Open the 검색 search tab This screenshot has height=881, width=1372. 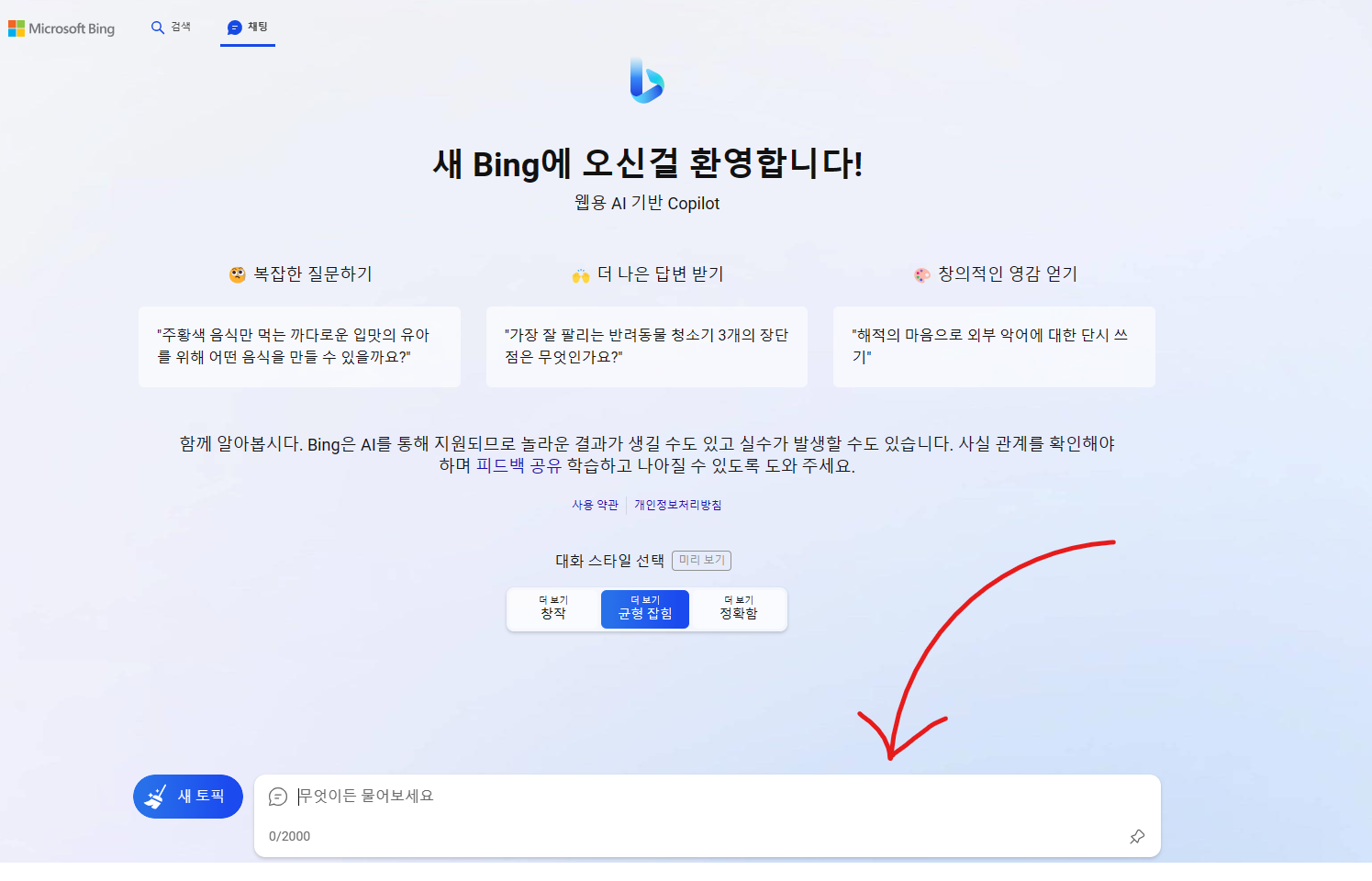tap(171, 28)
